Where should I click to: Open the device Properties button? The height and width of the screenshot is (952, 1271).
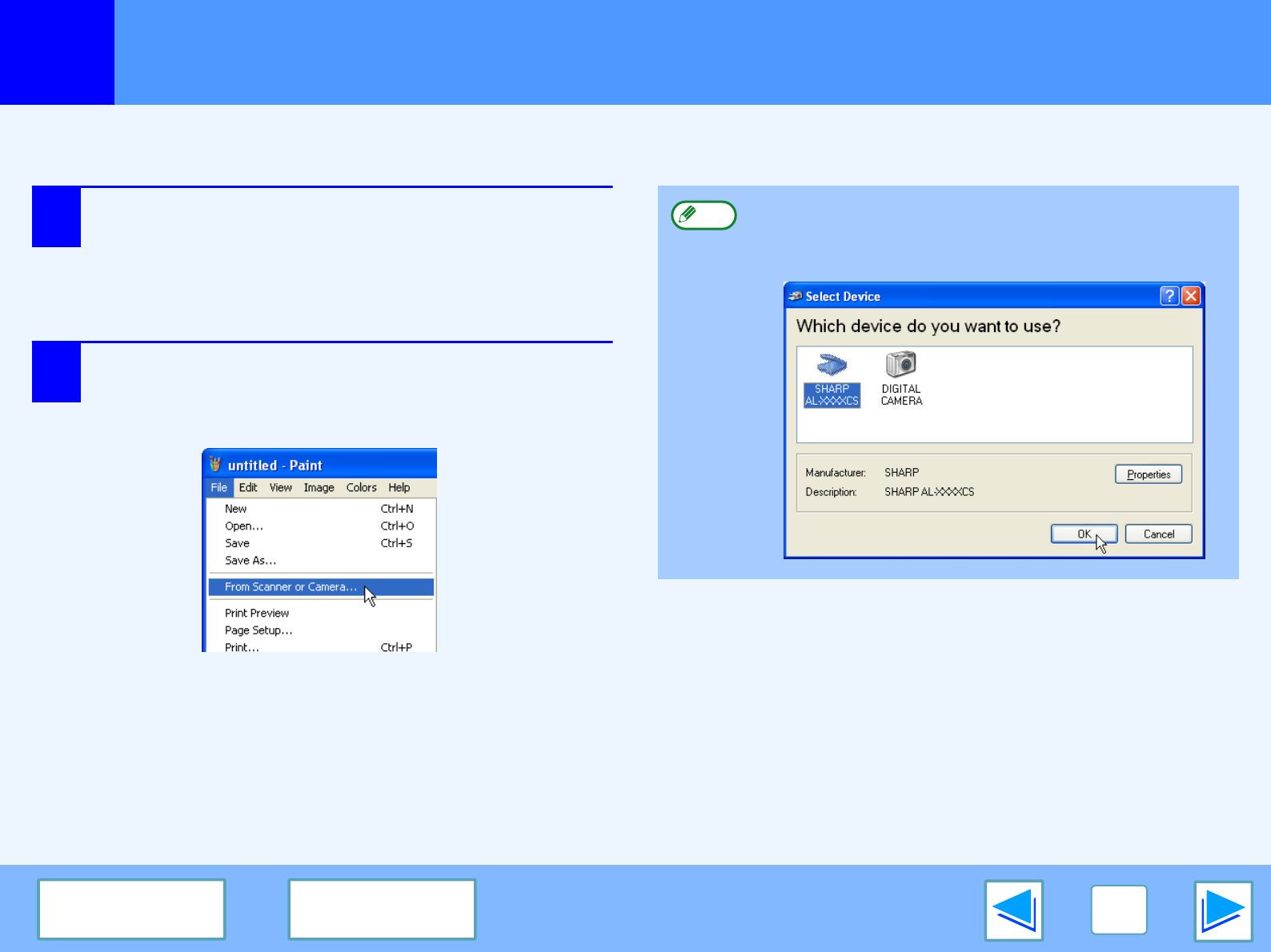[1148, 474]
